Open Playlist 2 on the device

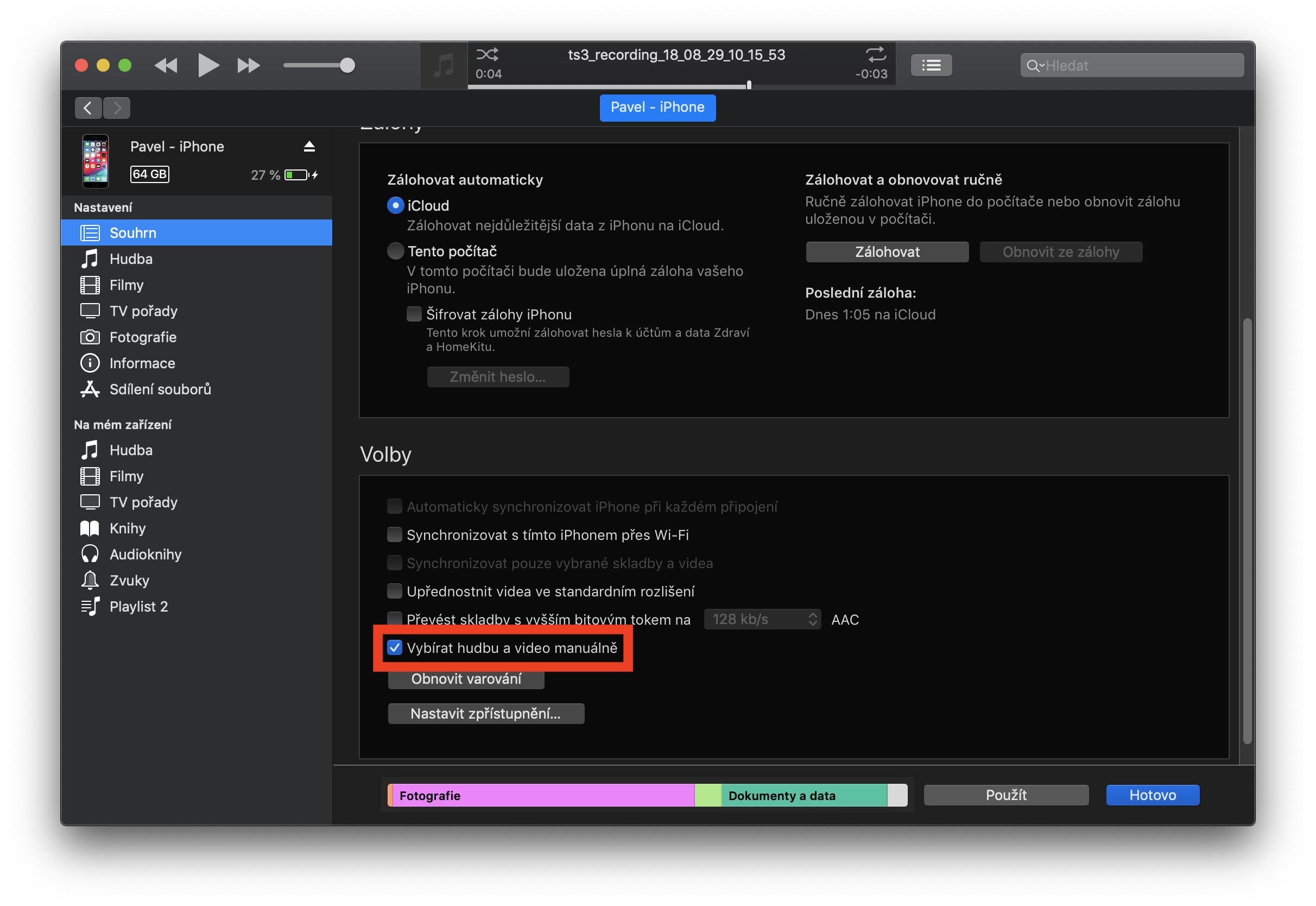tap(197, 607)
